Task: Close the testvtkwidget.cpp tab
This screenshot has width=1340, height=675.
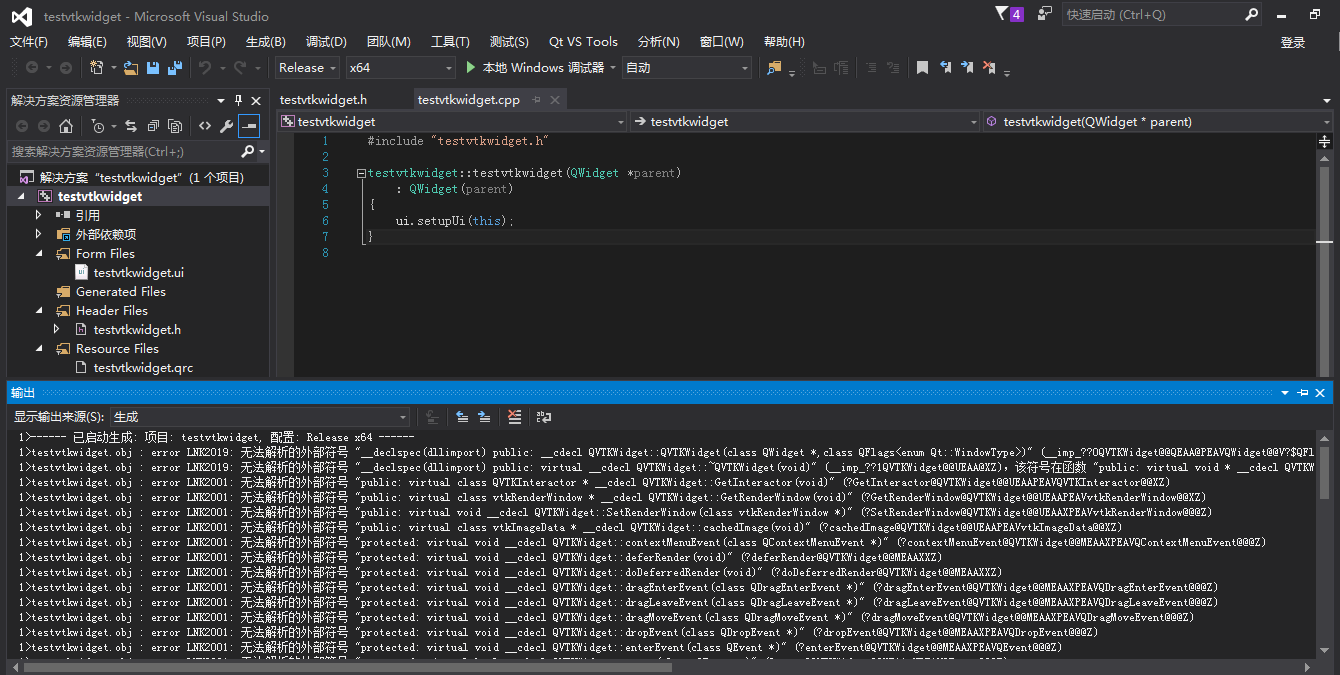Action: [x=555, y=100]
